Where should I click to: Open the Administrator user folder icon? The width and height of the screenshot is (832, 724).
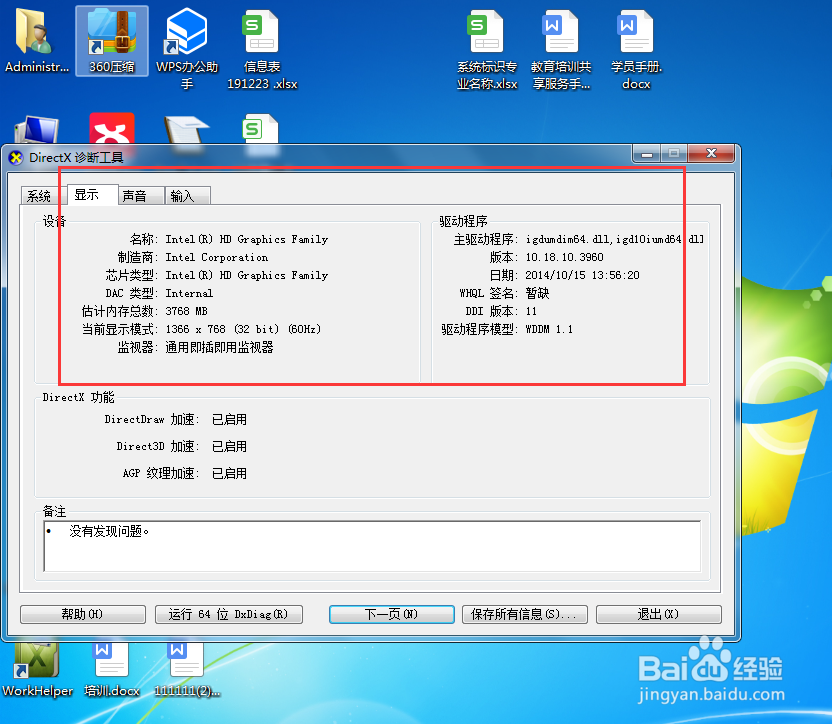36,40
